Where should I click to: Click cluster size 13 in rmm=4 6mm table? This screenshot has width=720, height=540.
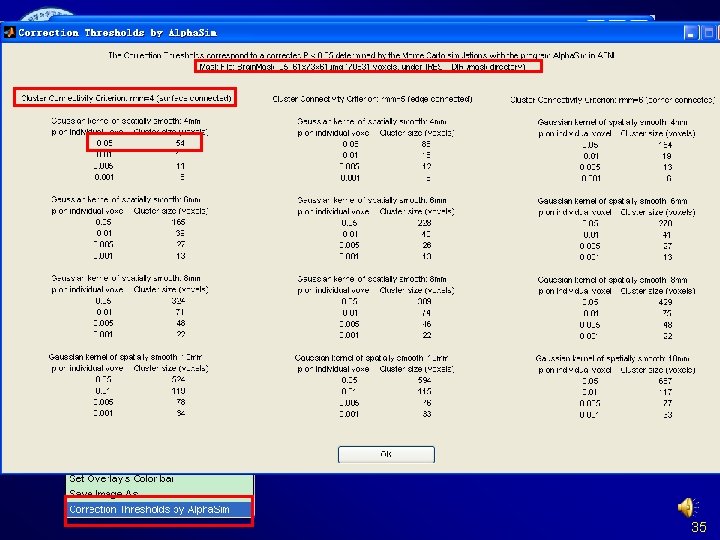pos(180,256)
